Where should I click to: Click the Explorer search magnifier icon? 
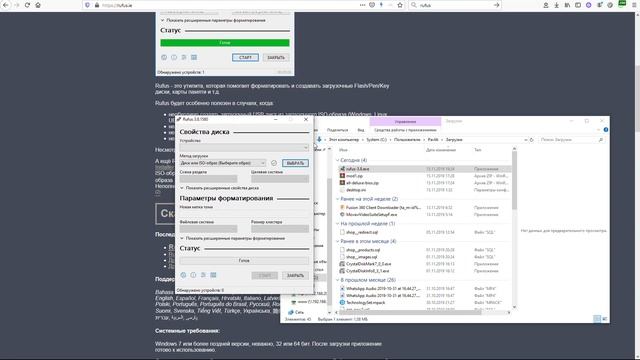(600, 140)
